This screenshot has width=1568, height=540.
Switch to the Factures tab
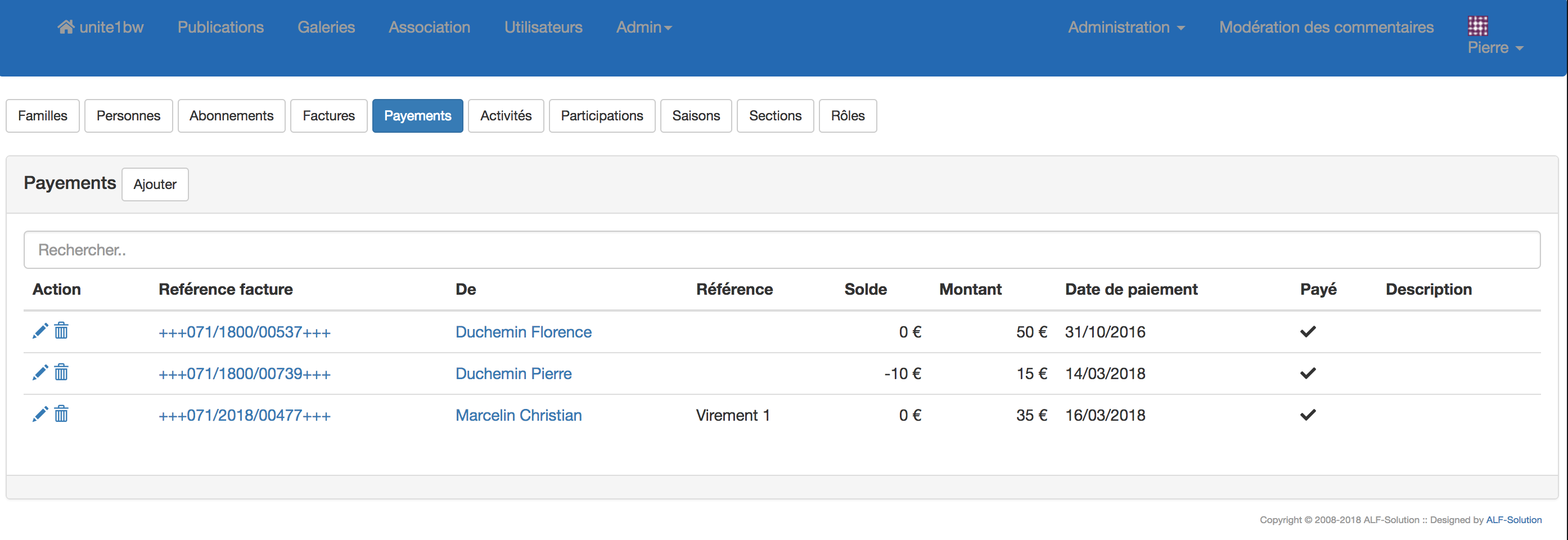328,116
